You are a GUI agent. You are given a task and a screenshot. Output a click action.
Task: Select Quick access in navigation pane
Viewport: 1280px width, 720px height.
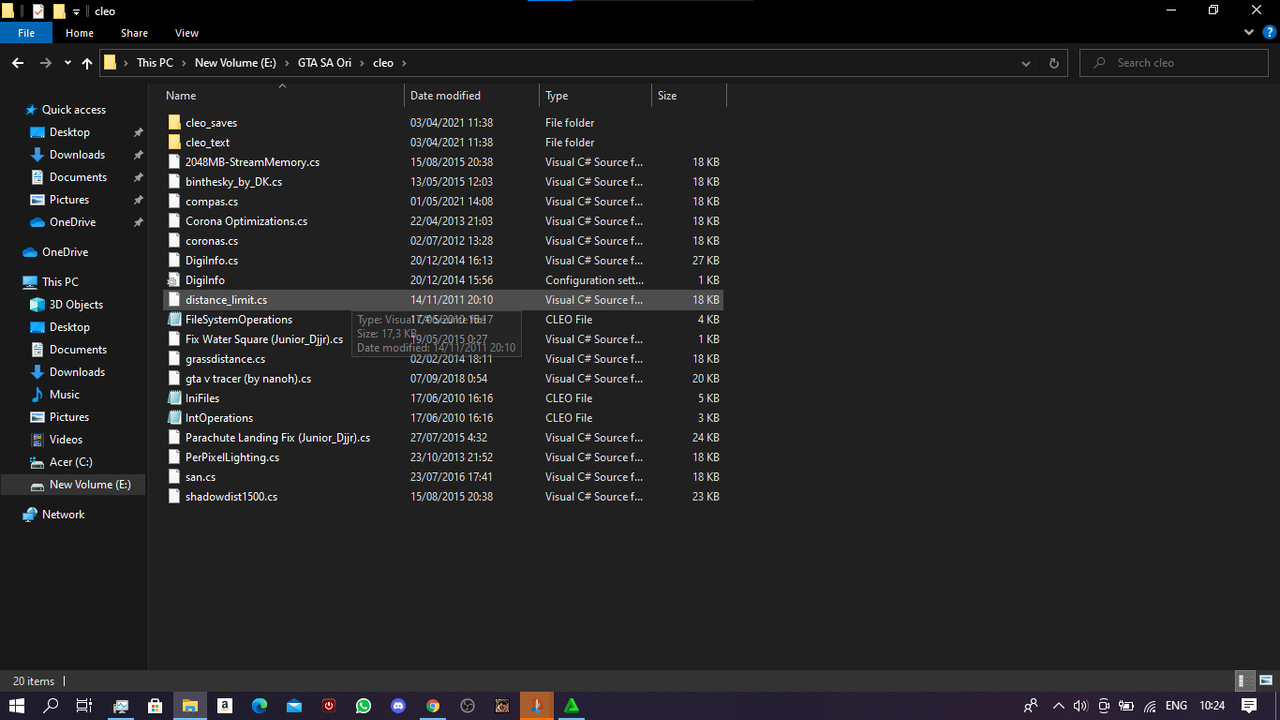[x=73, y=110]
